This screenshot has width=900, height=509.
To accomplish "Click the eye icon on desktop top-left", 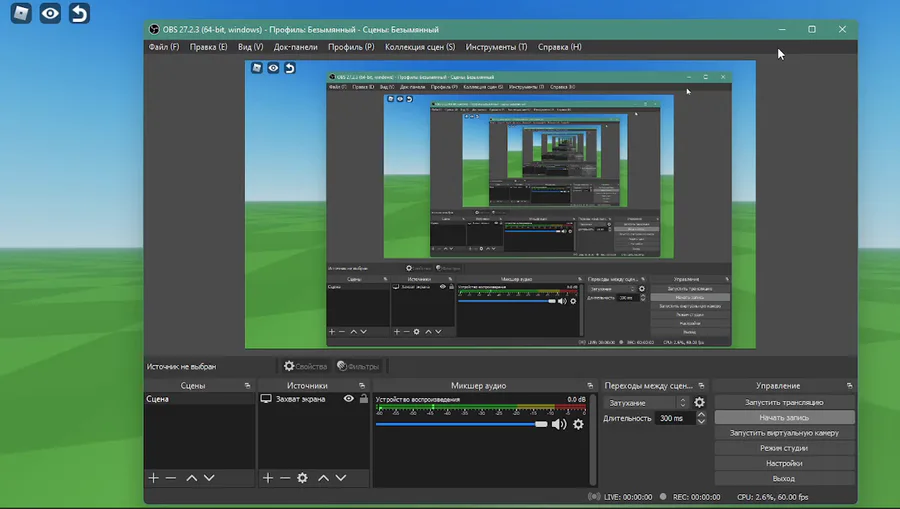I will coord(51,13).
